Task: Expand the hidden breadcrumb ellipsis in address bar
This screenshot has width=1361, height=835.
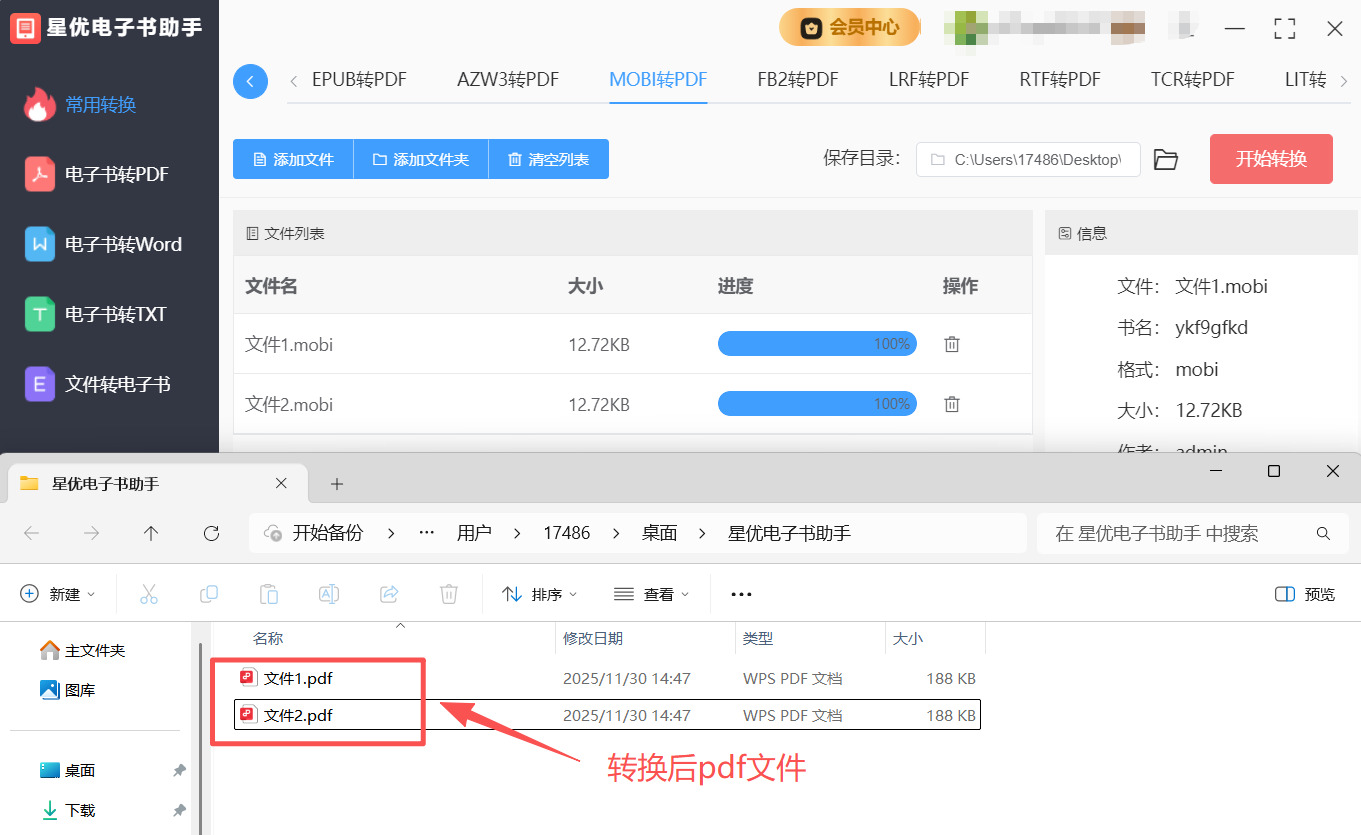Action: pyautogui.click(x=427, y=534)
